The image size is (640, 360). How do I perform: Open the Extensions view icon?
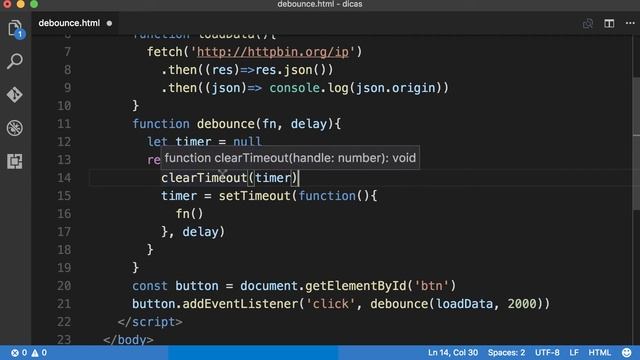pyautogui.click(x=15, y=162)
